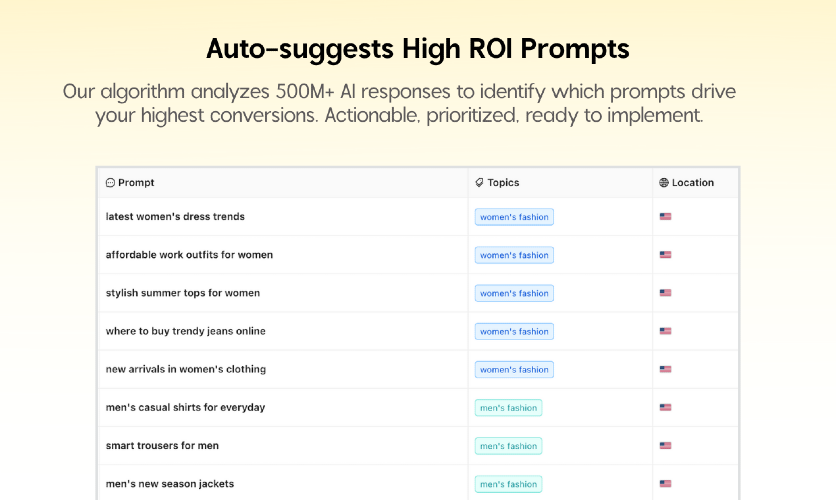
Task: Click the Topics tag icon
Action: point(479,183)
